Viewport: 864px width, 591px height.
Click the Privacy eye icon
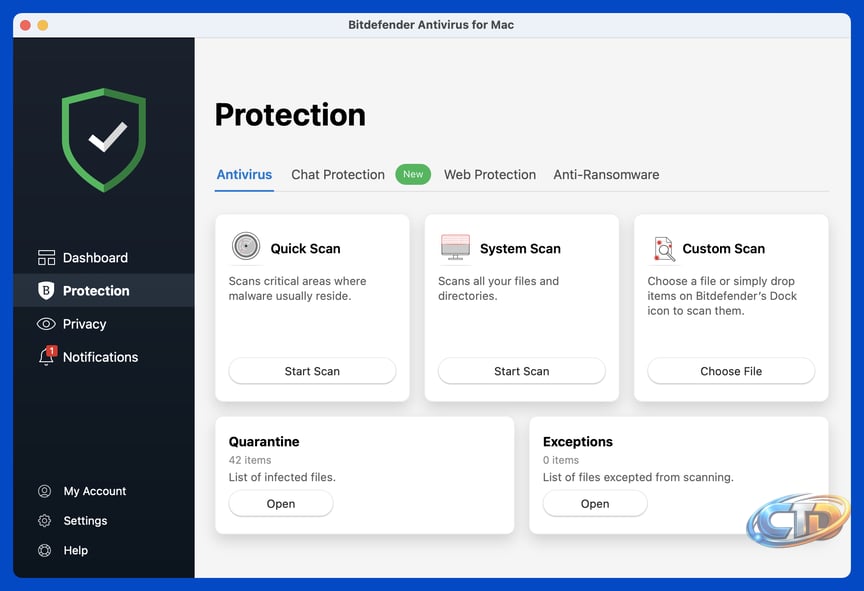(x=46, y=324)
